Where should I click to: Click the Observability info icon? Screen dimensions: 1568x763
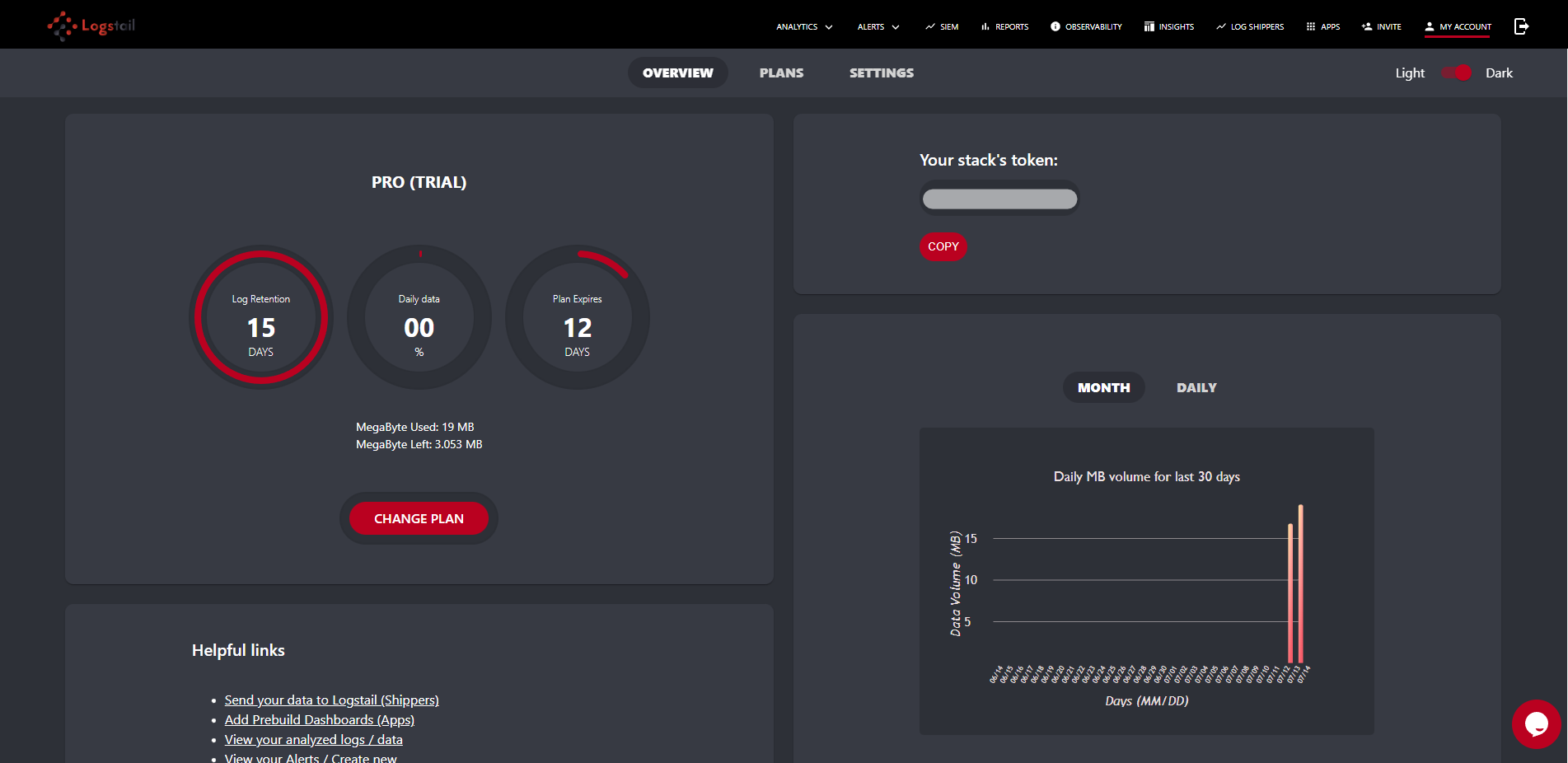1055,26
